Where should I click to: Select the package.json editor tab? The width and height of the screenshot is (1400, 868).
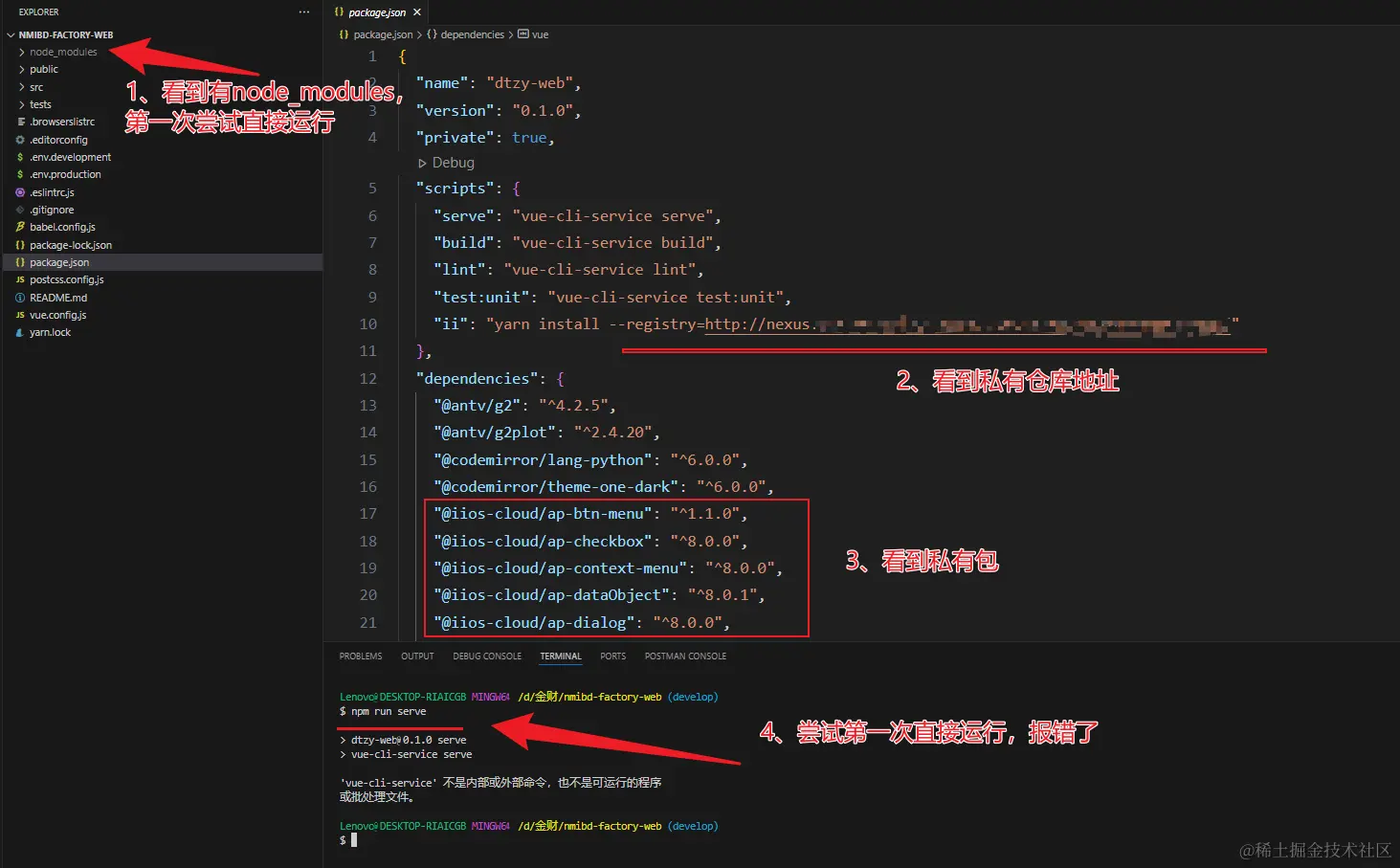coord(378,12)
